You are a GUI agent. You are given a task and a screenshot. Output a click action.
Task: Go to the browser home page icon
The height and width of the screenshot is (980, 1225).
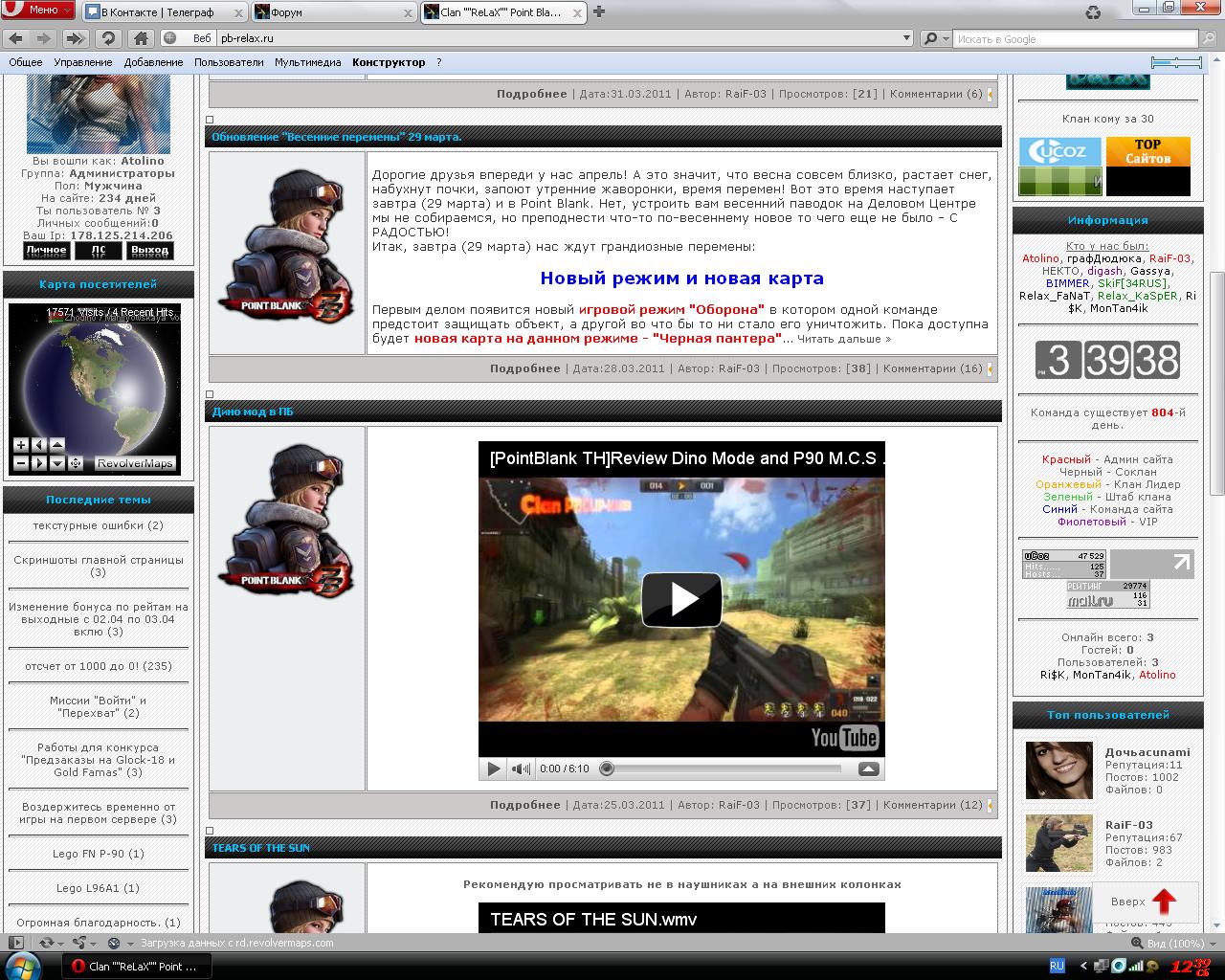[140, 38]
